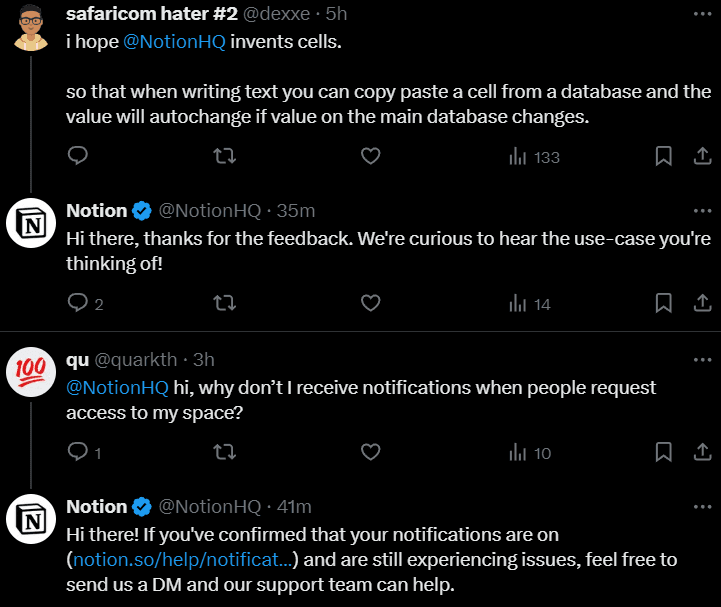The height and width of the screenshot is (607, 721).
Task: Open safaricom hater's profile avatar
Action: pos(31,30)
